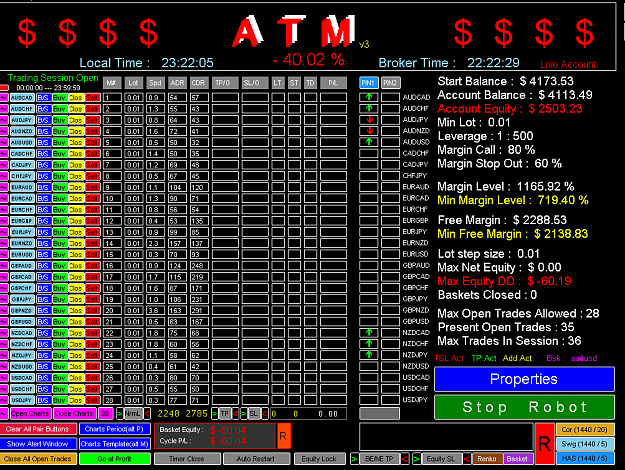Click the Clos button for AUDJPY
Screen dimensions: 625x470
tap(76, 120)
